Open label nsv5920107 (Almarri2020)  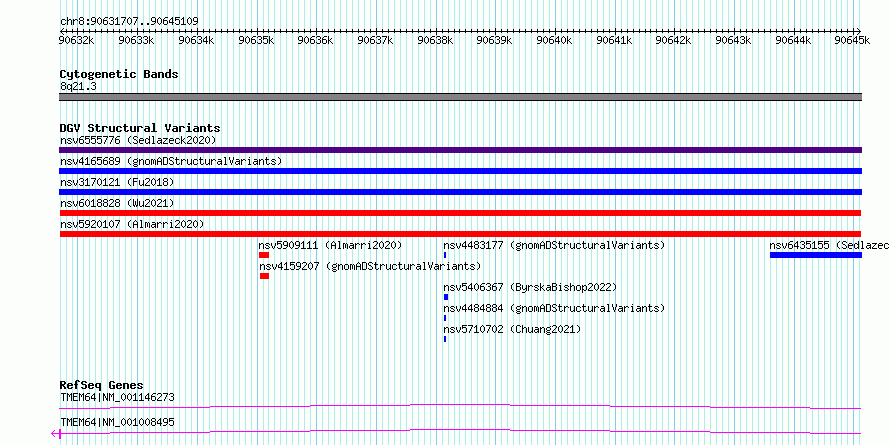[132, 224]
